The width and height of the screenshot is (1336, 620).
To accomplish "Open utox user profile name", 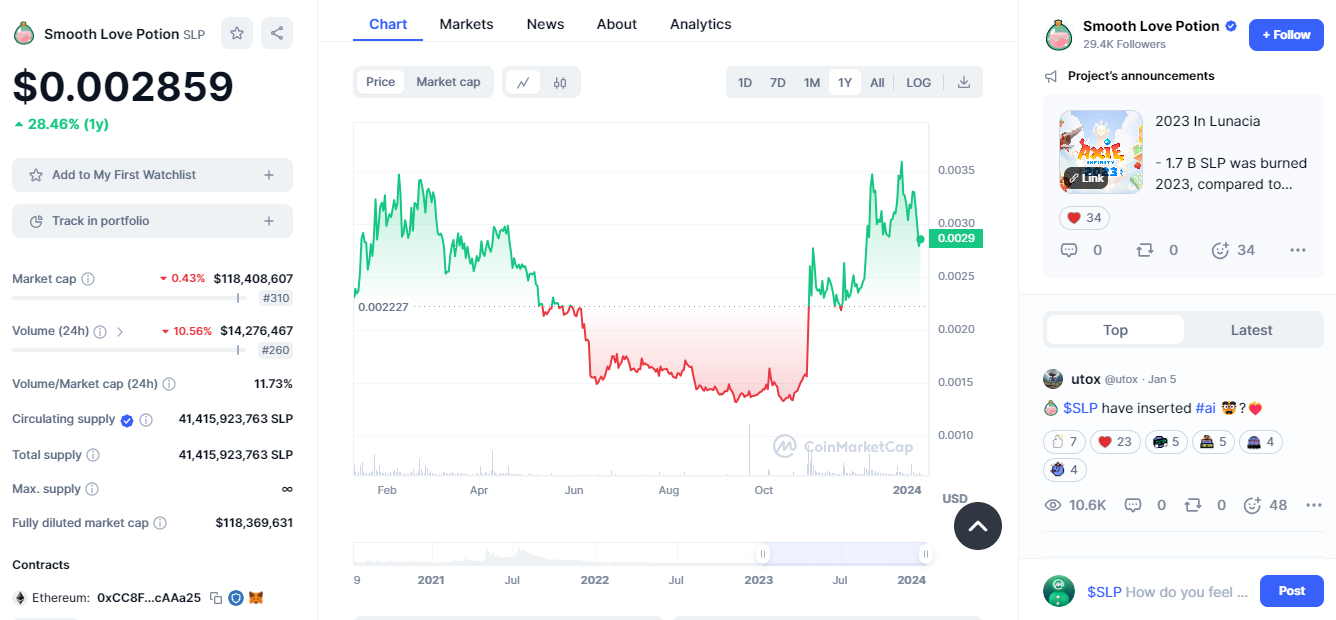I will (x=1085, y=379).
